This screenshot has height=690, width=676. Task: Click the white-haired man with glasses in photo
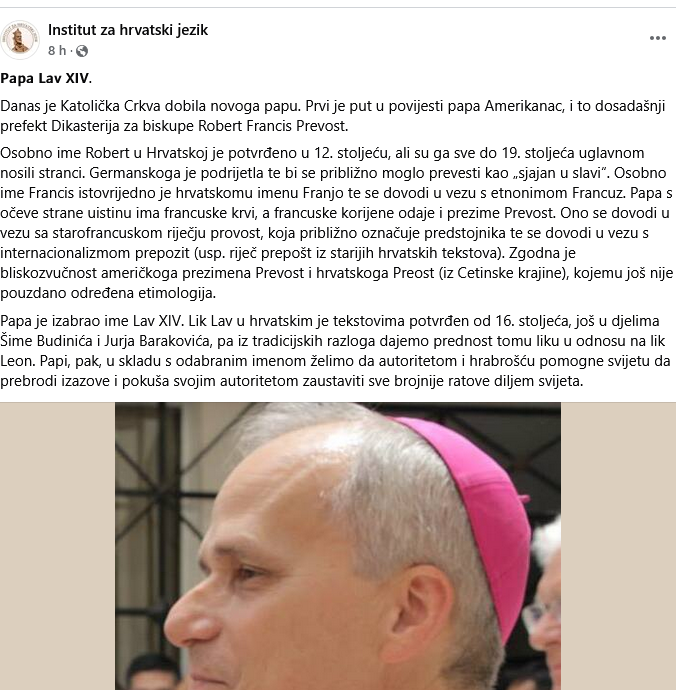tap(545, 607)
